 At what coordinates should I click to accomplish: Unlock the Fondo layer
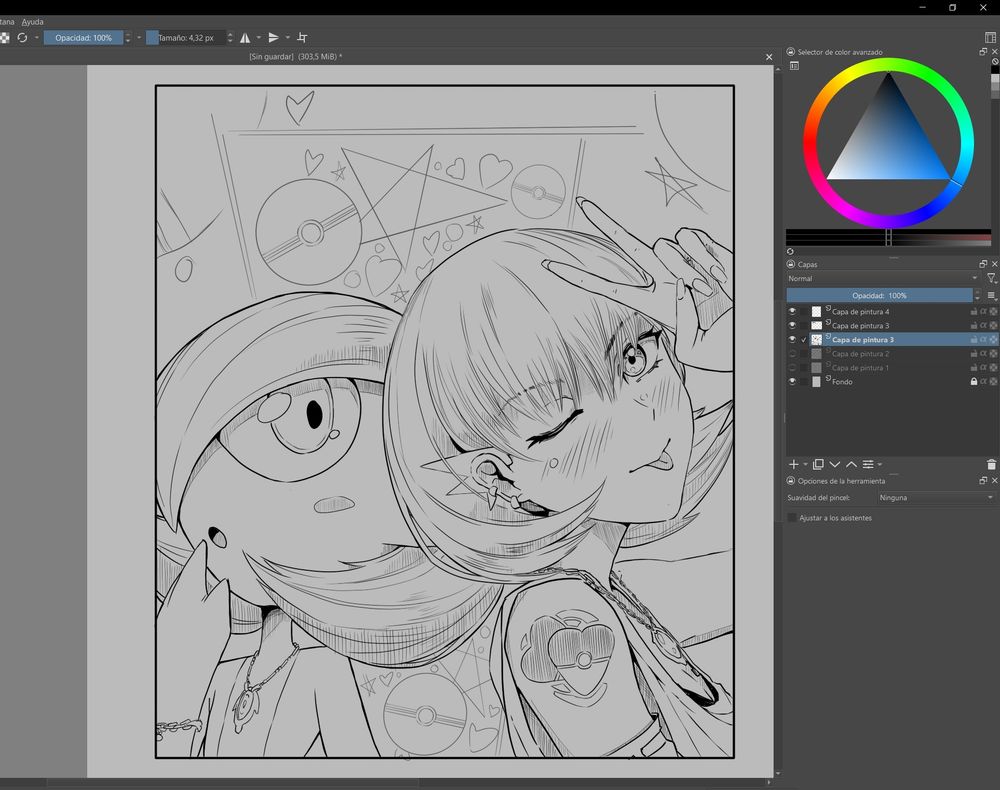pyautogui.click(x=974, y=381)
